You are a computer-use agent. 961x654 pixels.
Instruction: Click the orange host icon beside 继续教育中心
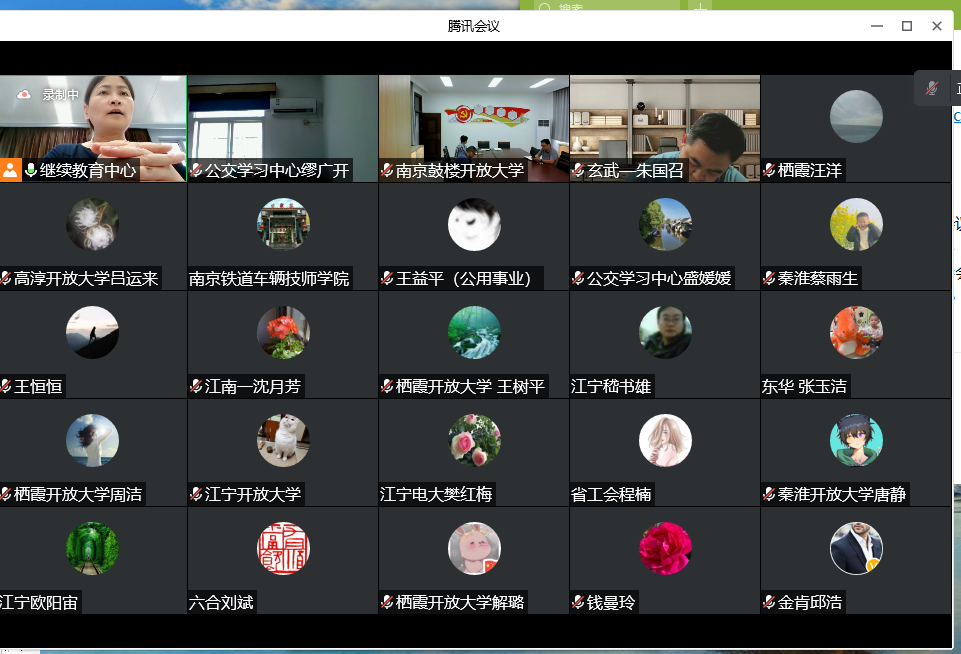click(10, 170)
